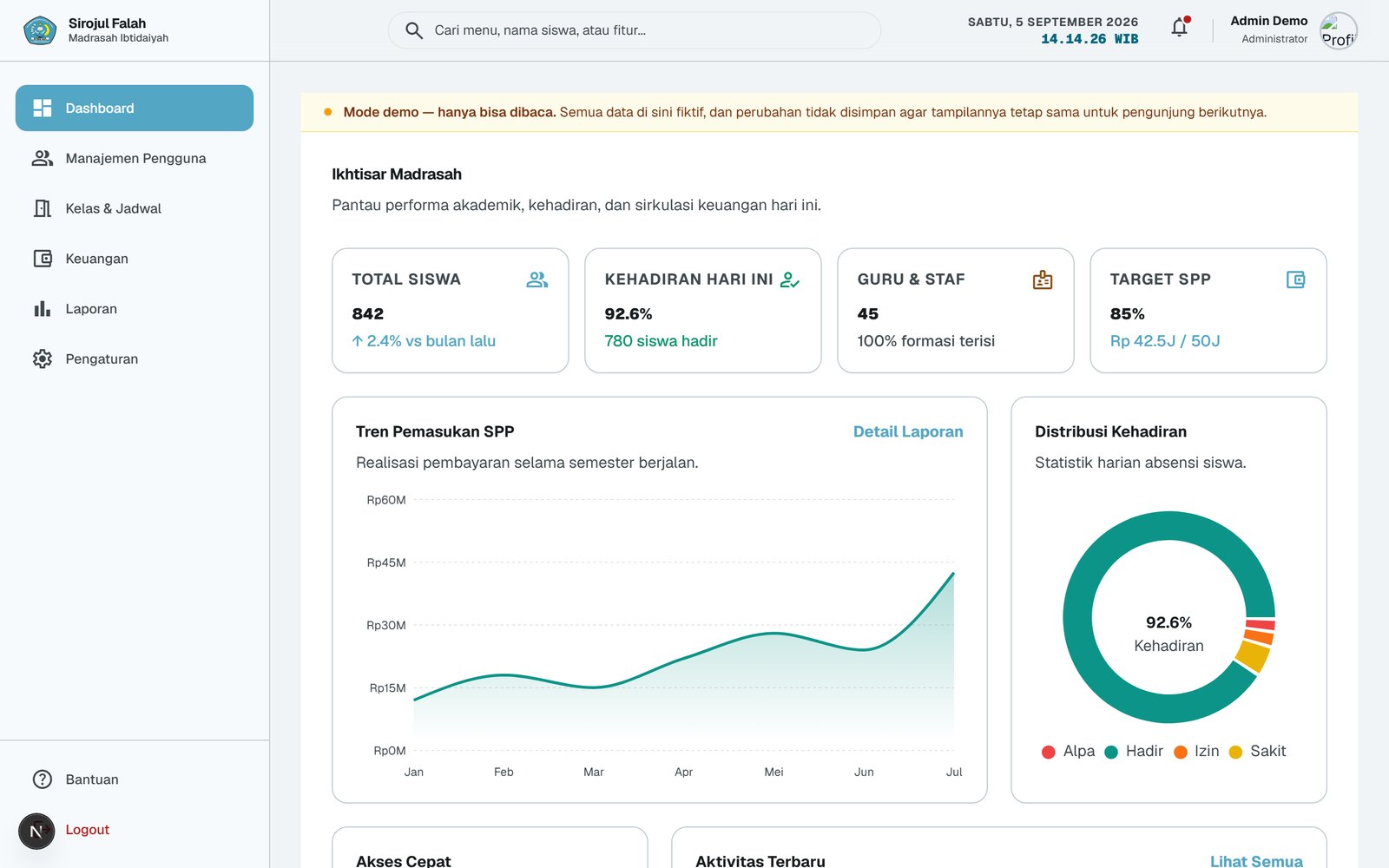Click Lihat Semua in Aktivitas Terbaru
The height and width of the screenshot is (868, 1389).
pyautogui.click(x=1256, y=860)
